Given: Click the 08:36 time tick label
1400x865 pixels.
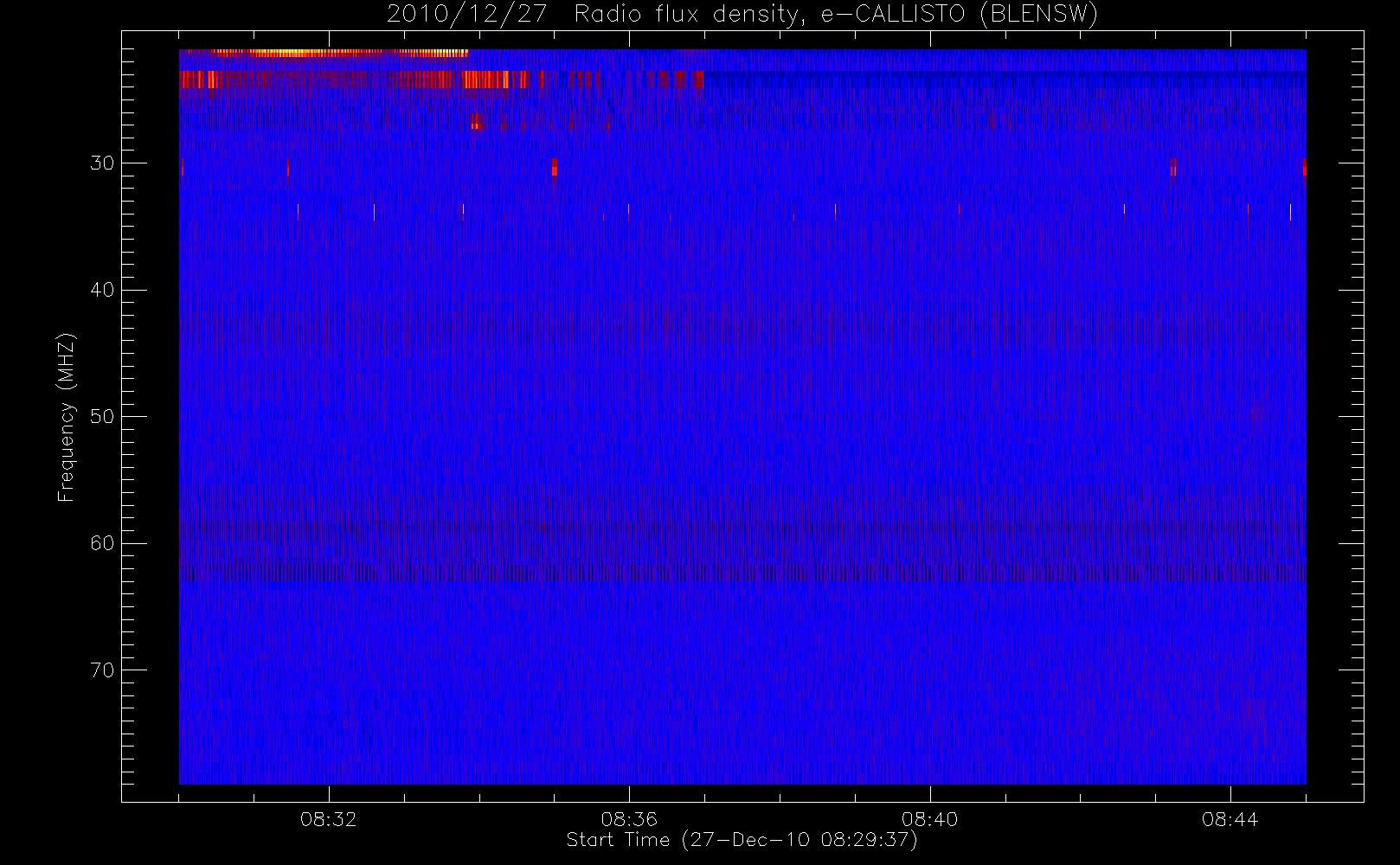Looking at the screenshot, I should [629, 819].
